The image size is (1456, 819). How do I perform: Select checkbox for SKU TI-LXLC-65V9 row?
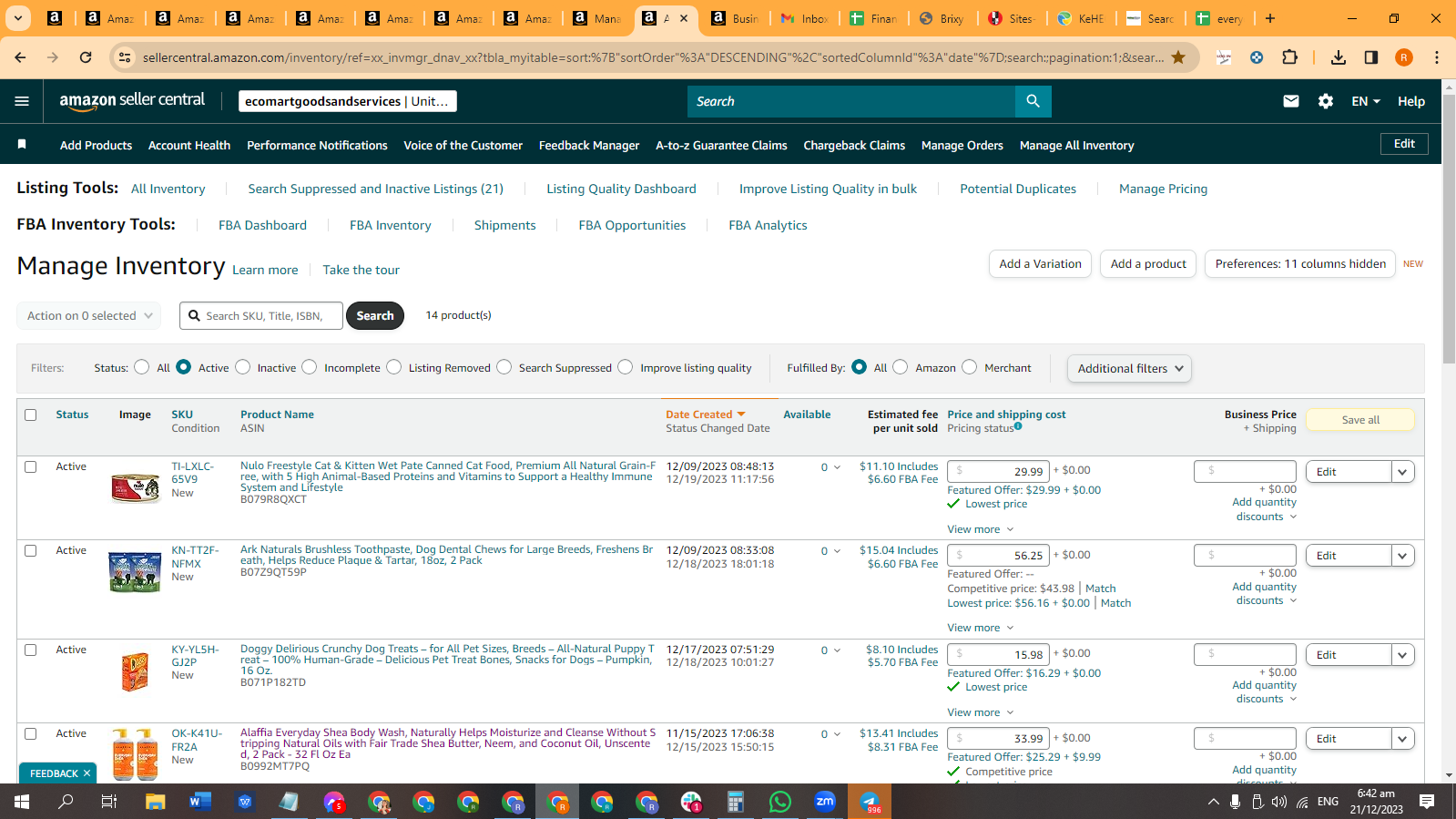31,466
